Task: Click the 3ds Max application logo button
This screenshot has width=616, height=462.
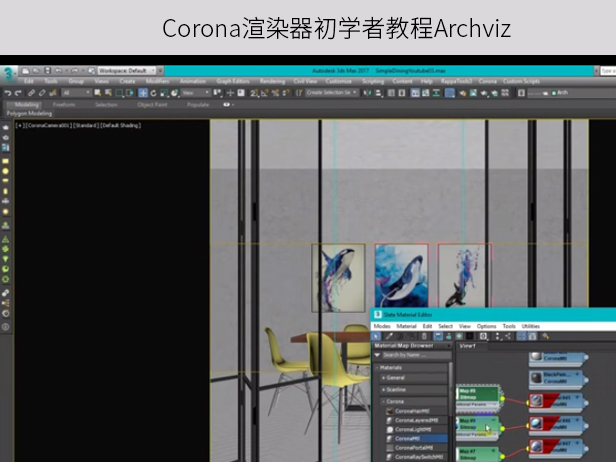Action: point(9,72)
